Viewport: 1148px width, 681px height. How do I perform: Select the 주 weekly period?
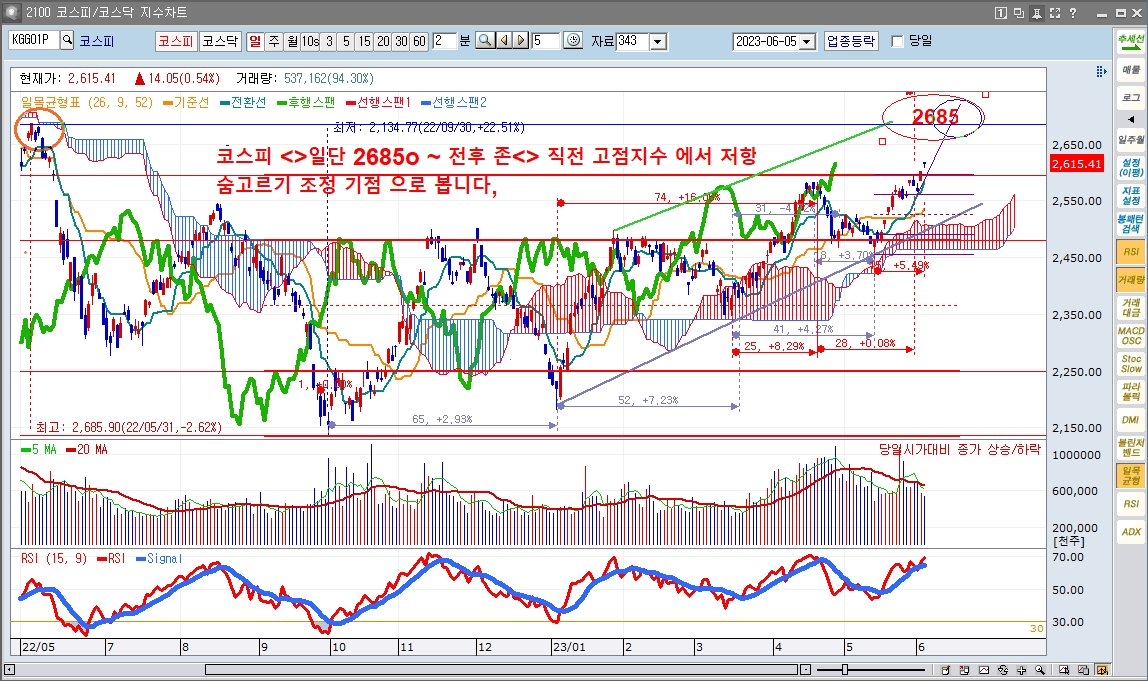(x=274, y=41)
